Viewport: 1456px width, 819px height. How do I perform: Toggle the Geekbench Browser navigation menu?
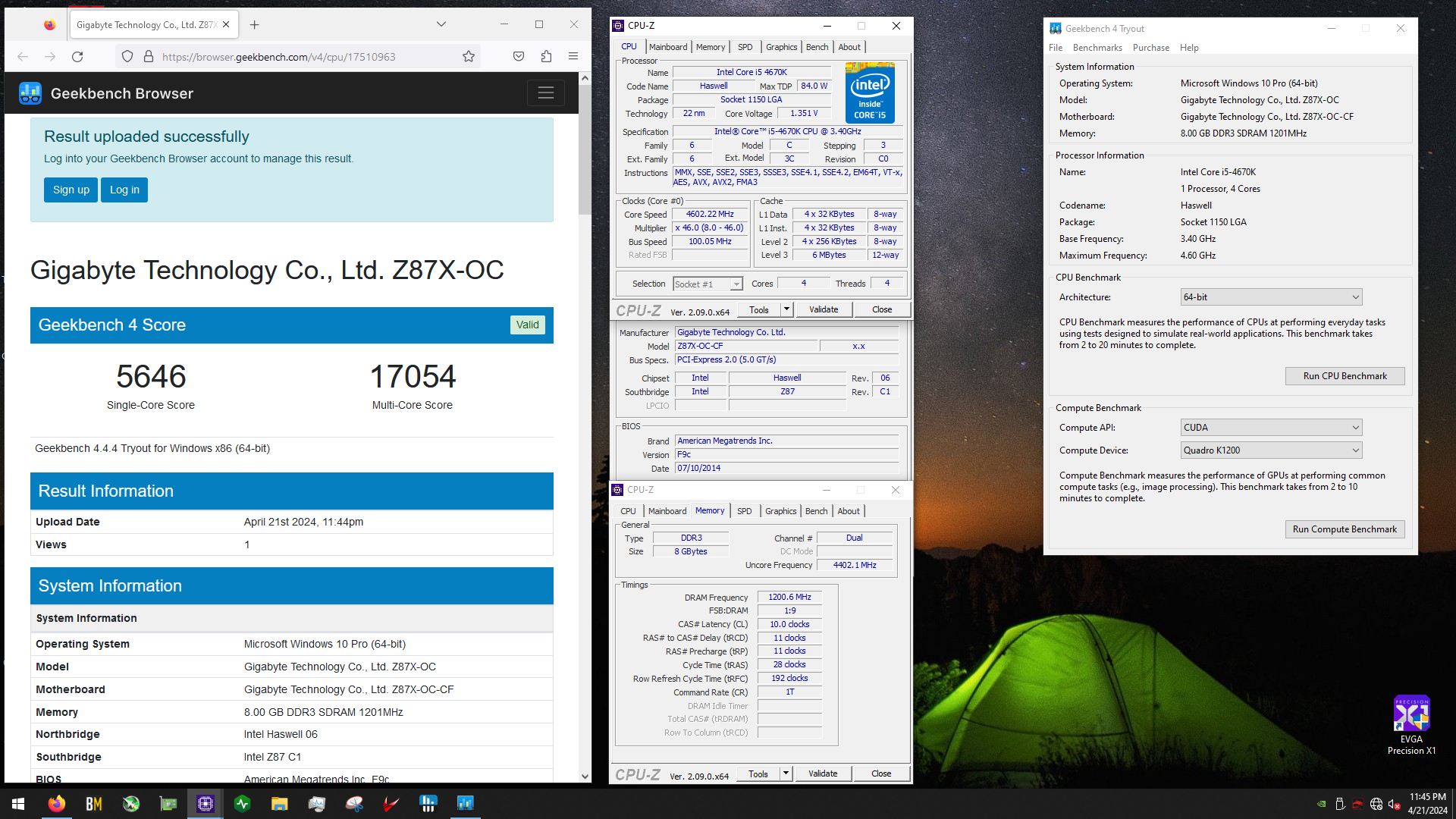pos(546,93)
